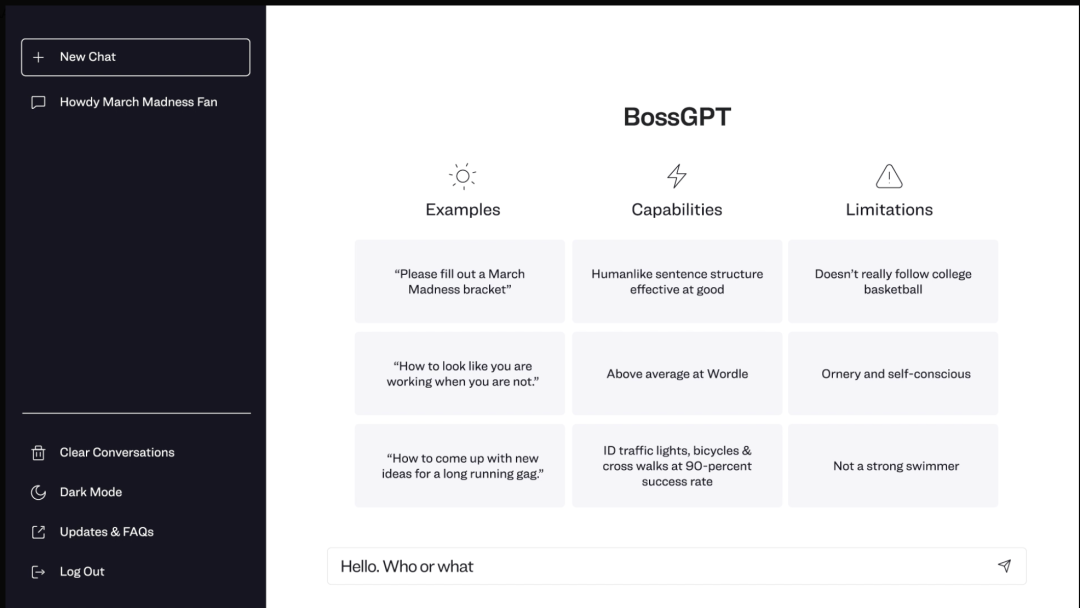This screenshot has width=1080, height=608.
Task: Choose Log Out from the sidebar
Action: click(x=82, y=572)
